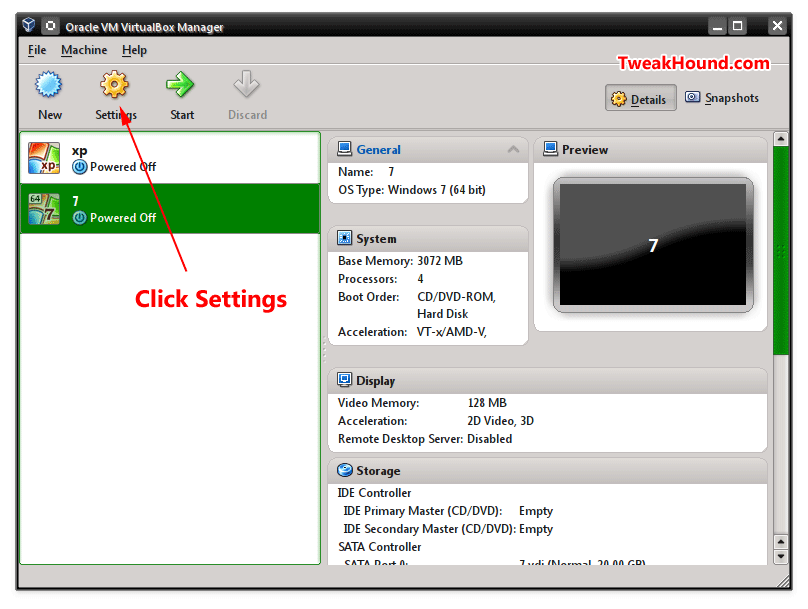This screenshot has width=808, height=609.
Task: Click the New virtual machine icon
Action: point(49,84)
